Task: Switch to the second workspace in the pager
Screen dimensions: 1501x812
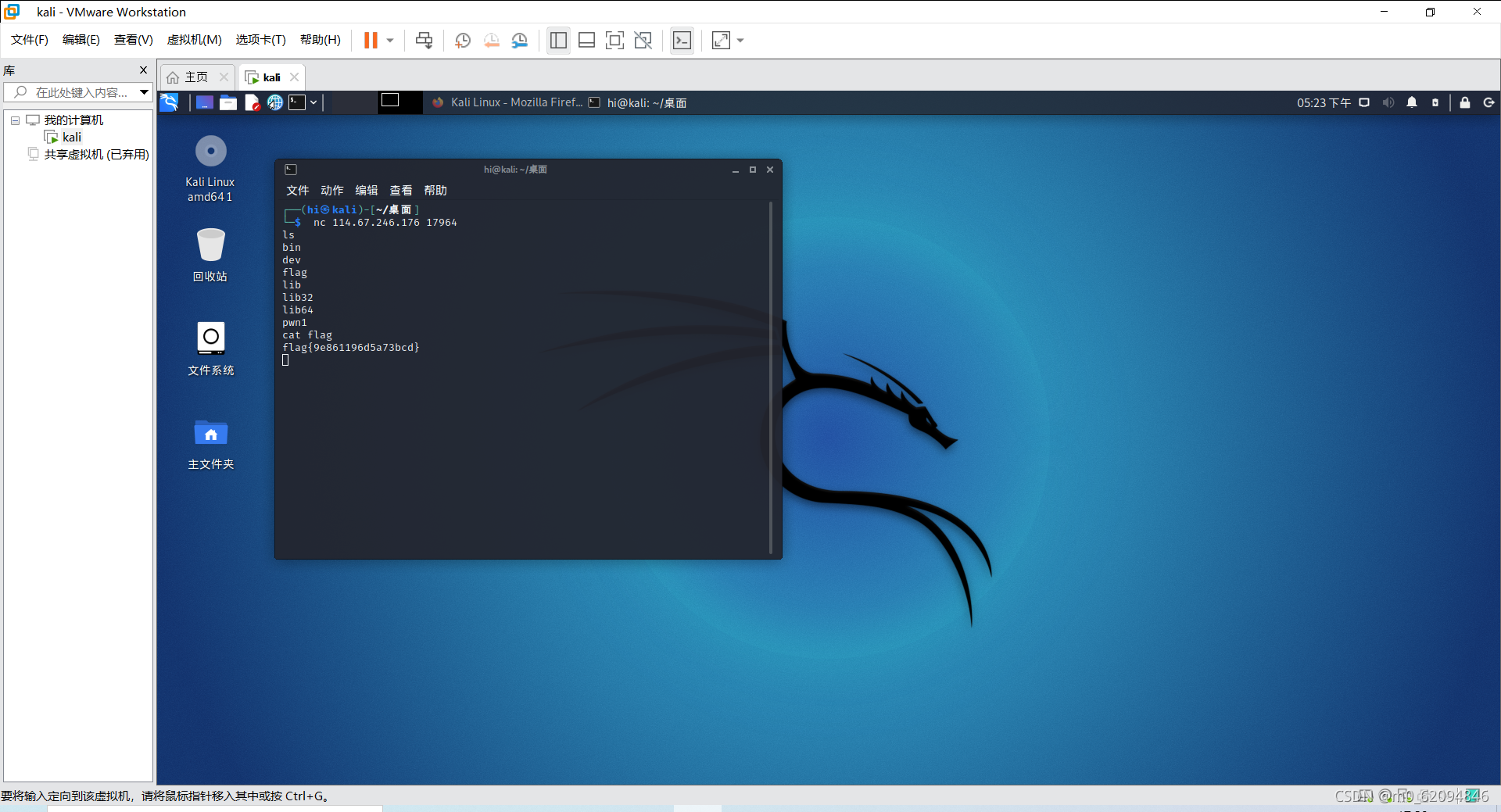Action: click(400, 102)
